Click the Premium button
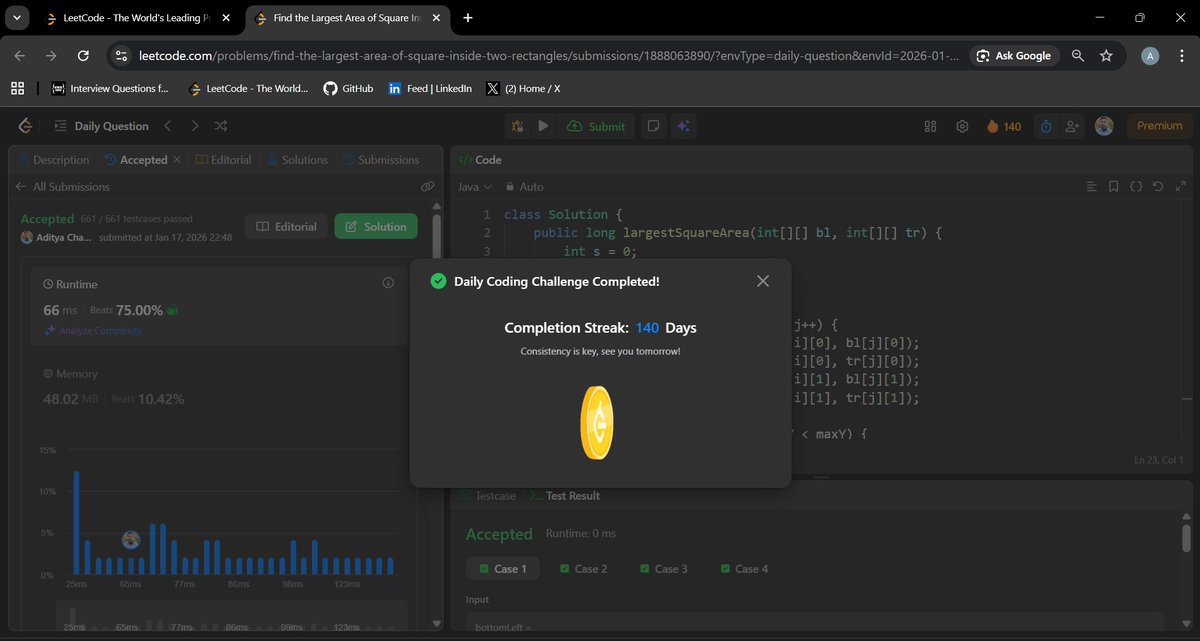1200x641 pixels. point(1159,126)
